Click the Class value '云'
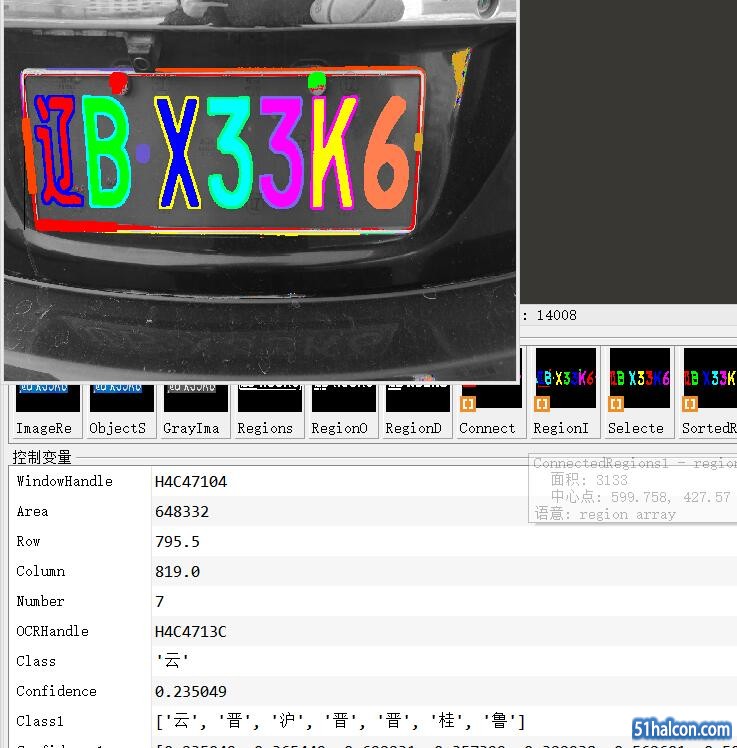 (x=172, y=661)
